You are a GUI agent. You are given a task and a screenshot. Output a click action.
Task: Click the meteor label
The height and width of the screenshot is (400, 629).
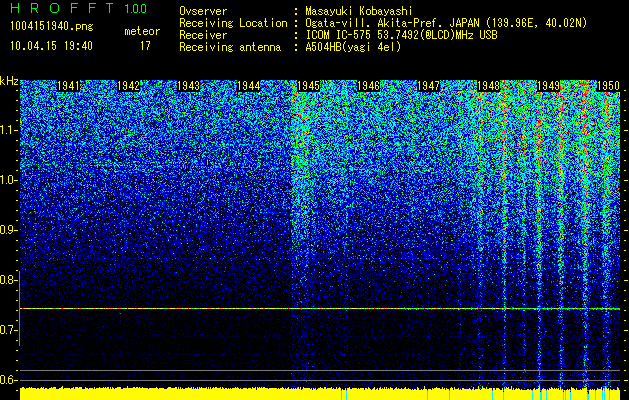pos(142,31)
